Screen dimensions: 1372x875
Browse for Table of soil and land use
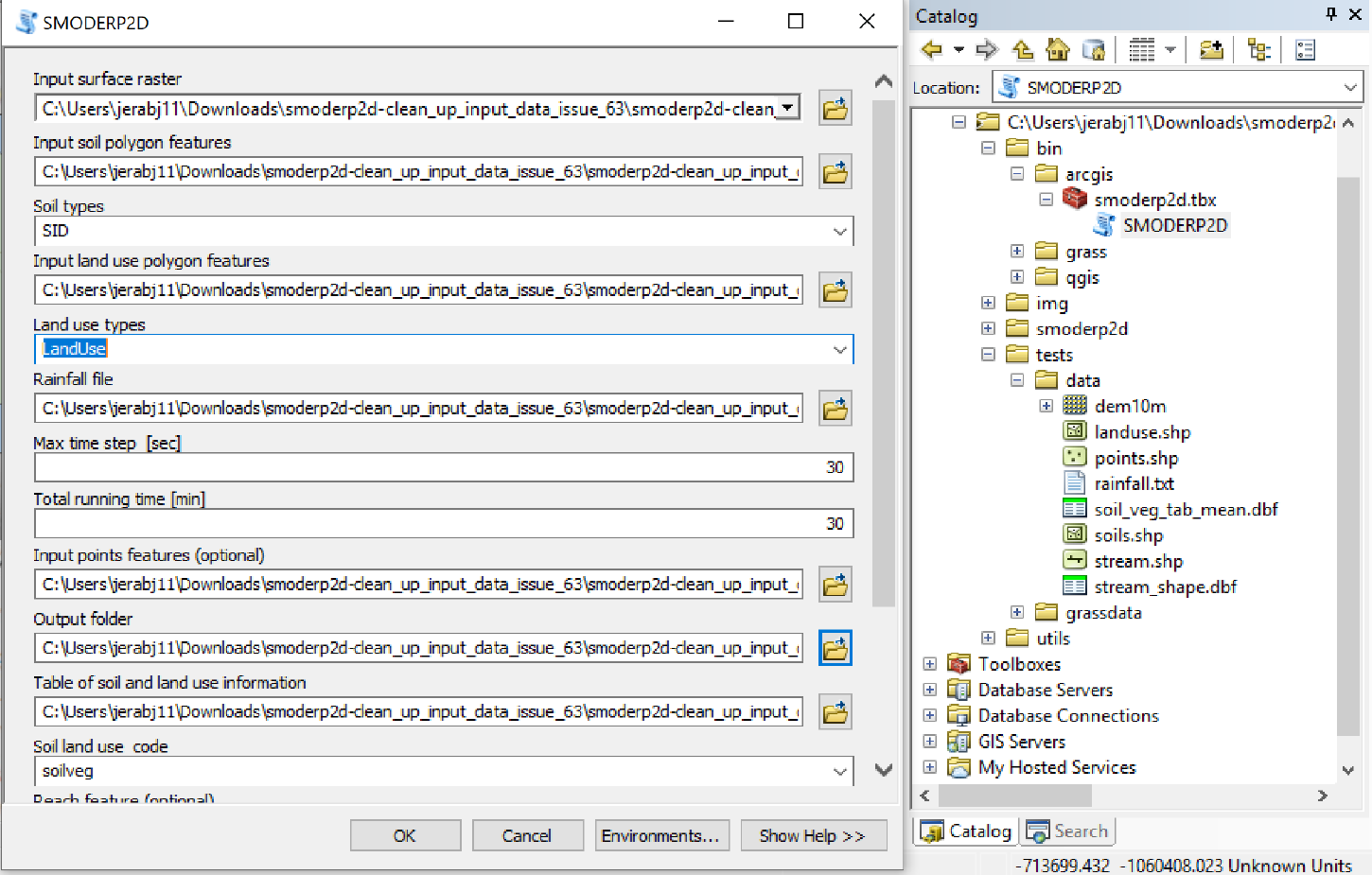point(836,712)
